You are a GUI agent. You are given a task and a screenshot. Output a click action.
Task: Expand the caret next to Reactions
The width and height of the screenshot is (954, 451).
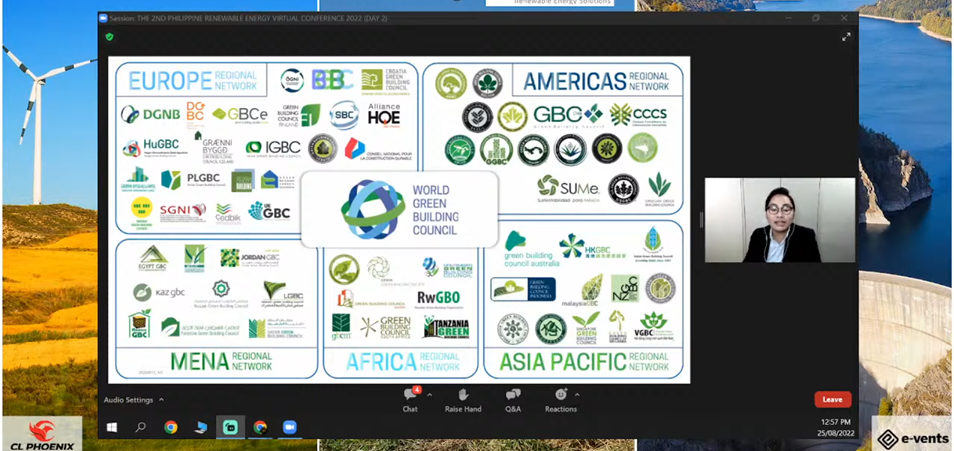pyautogui.click(x=577, y=394)
